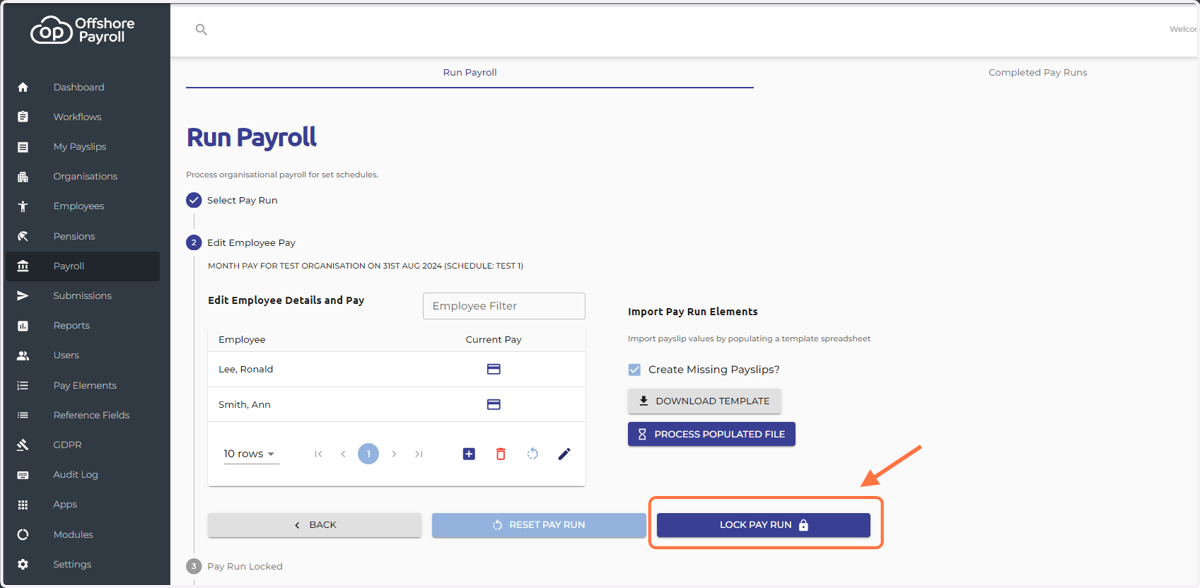The image size is (1200, 588).
Task: Go to last page of employee table
Action: click(419, 454)
